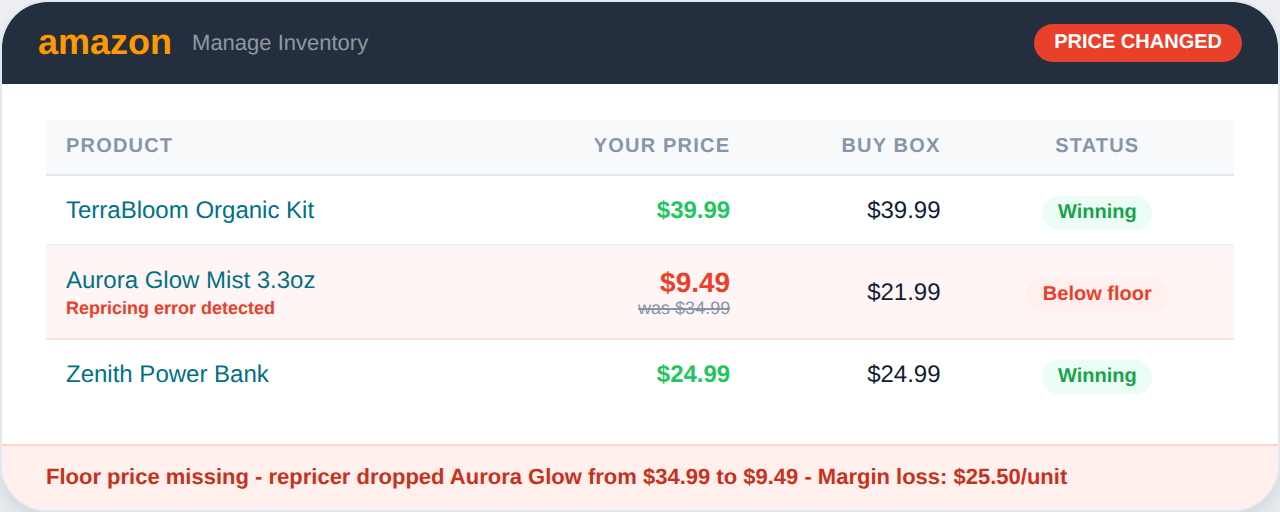
Task: Click Aurora Glow's $21.99 Buy Box price
Action: click(903, 292)
